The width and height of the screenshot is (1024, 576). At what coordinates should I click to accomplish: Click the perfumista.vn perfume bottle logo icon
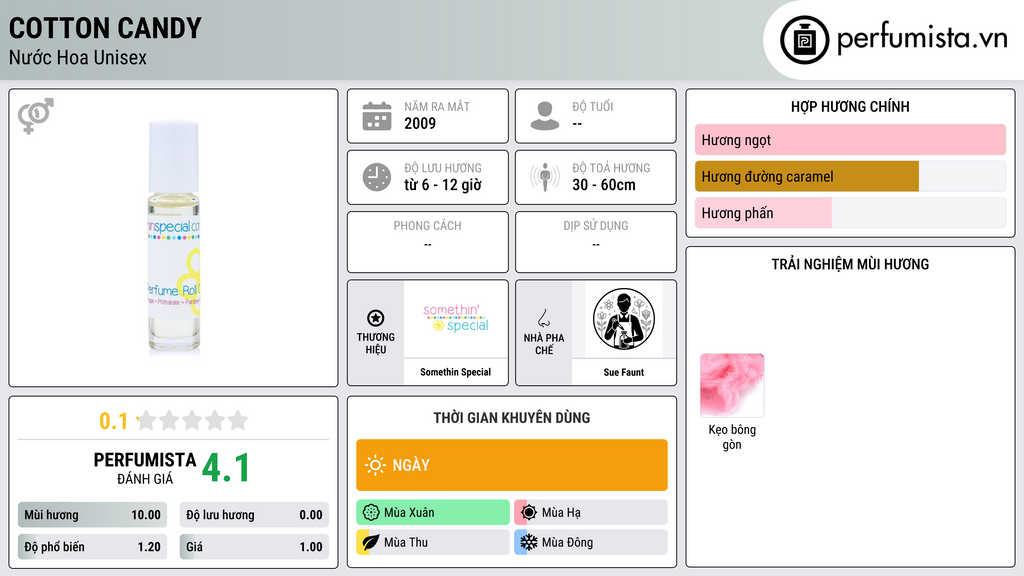click(x=804, y=40)
